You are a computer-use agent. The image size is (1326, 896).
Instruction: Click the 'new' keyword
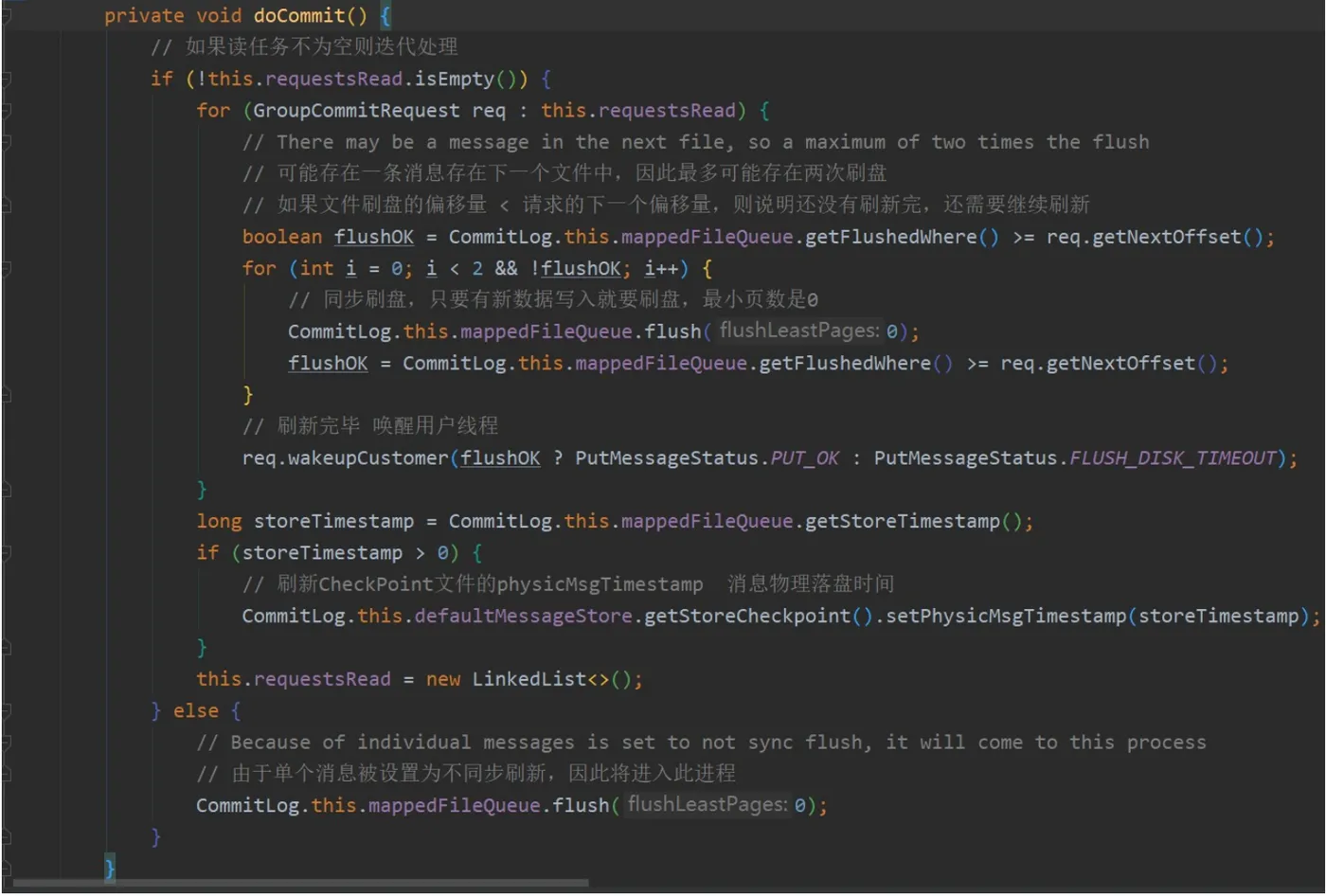443,679
